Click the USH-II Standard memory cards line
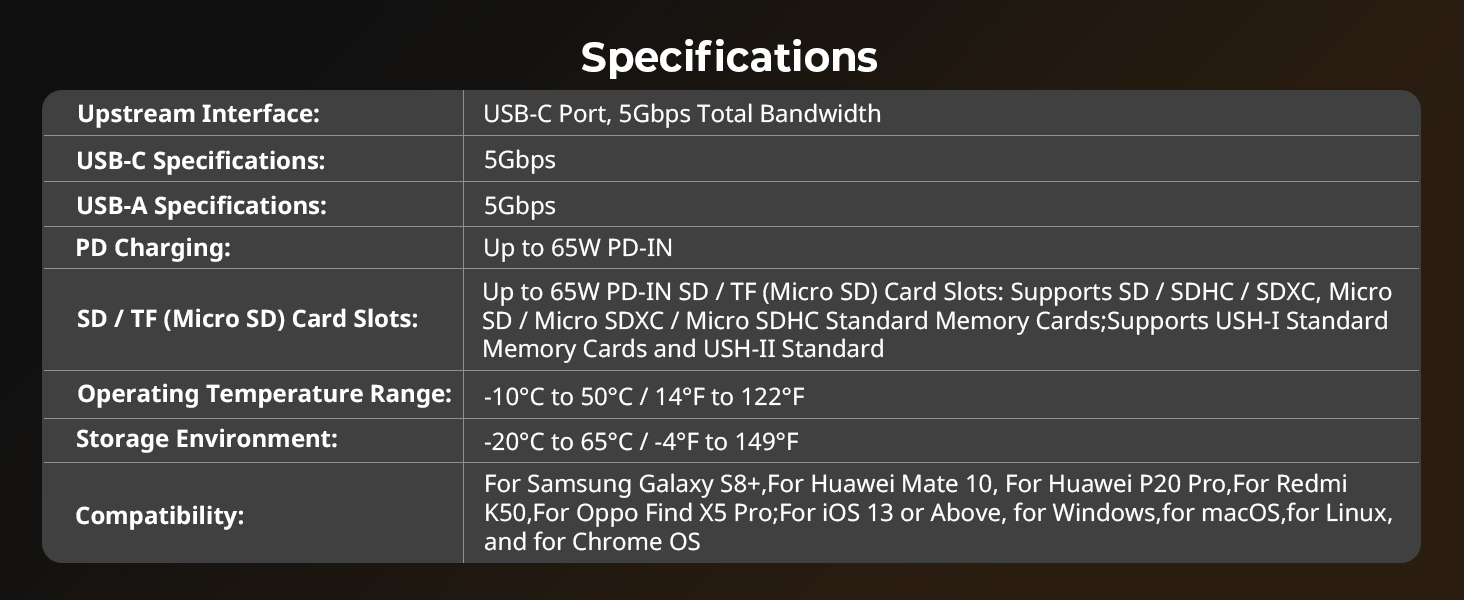Image resolution: width=1464 pixels, height=600 pixels. [x=683, y=349]
